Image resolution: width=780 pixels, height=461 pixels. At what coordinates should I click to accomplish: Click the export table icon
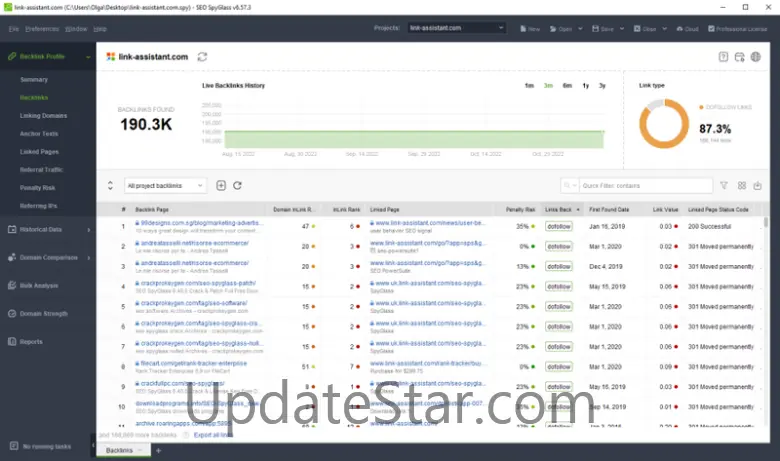758,185
